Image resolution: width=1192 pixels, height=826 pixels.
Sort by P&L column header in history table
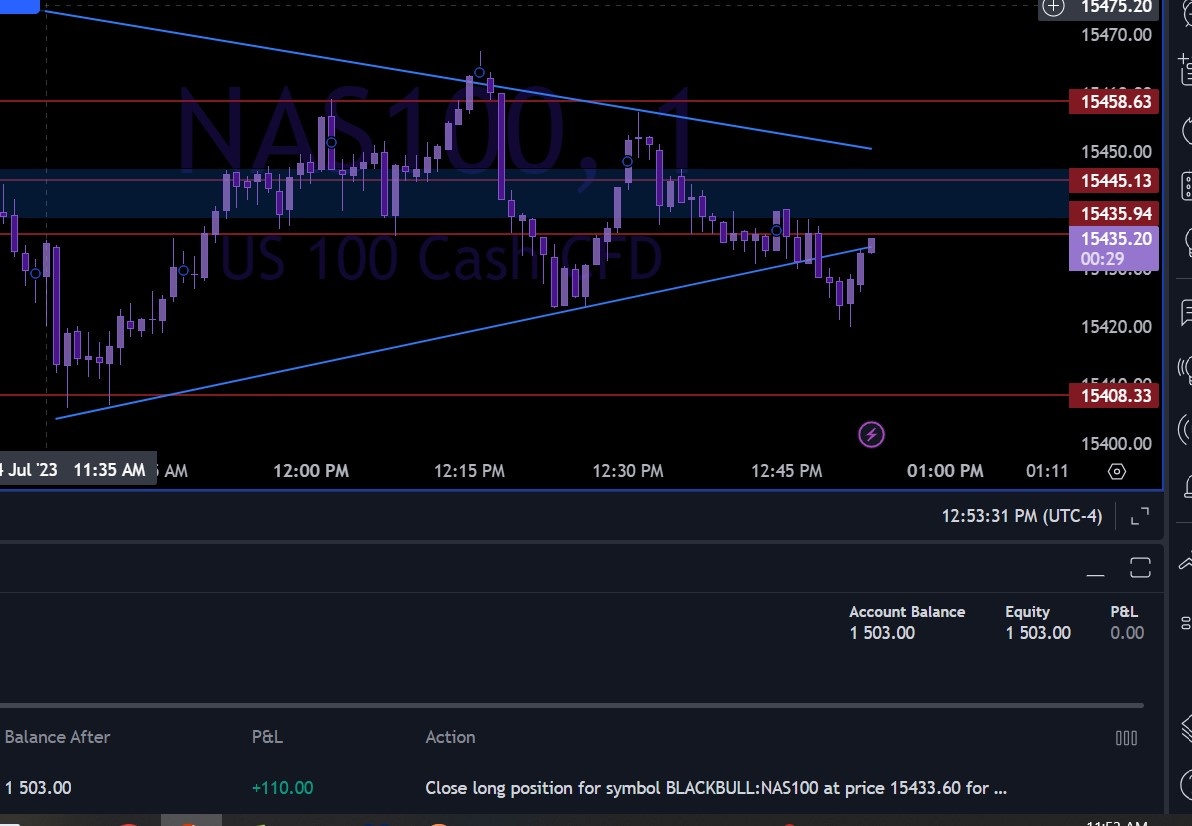tap(267, 737)
